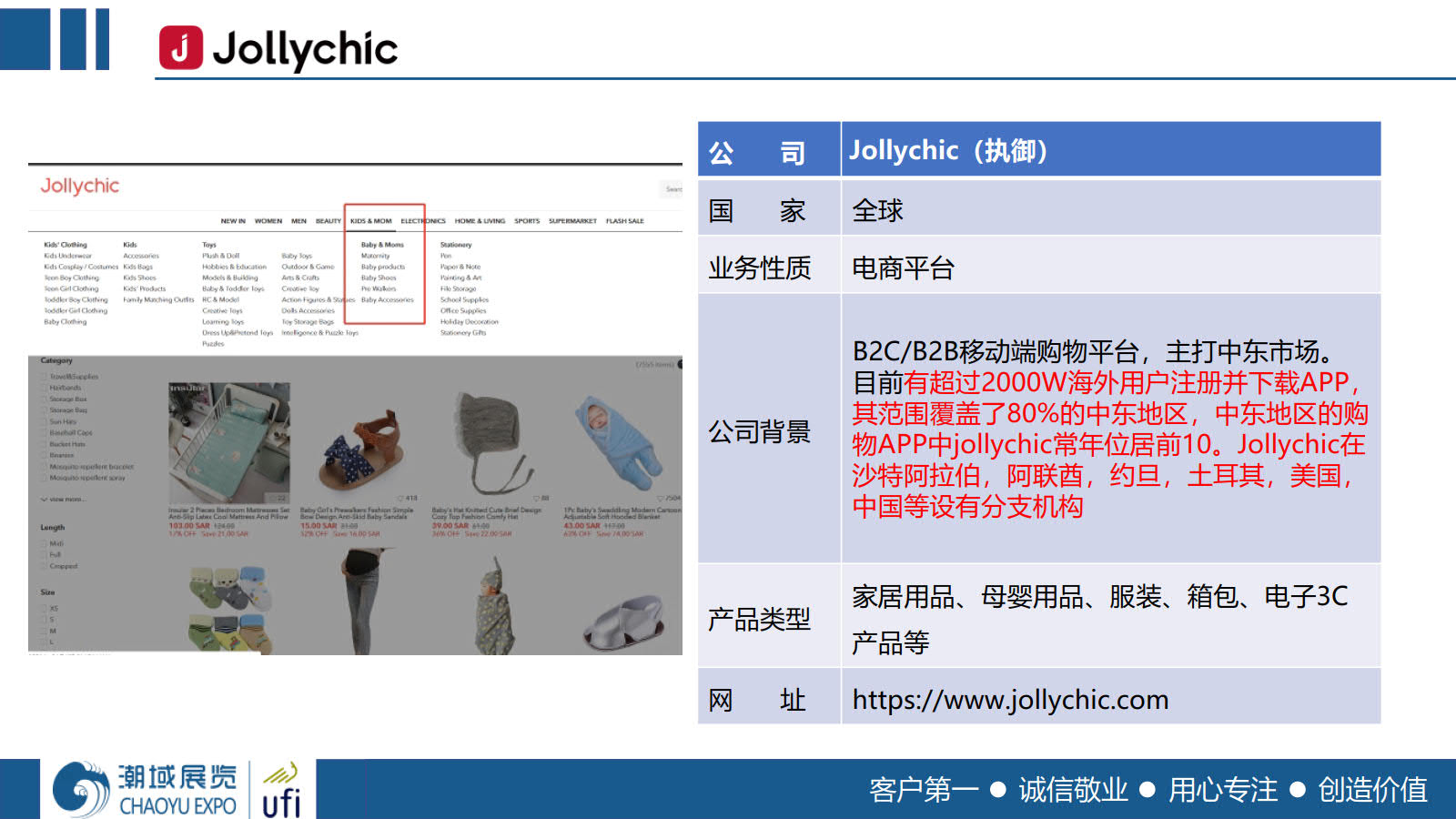The height and width of the screenshot is (819, 1456).
Task: Click the 'Stationery' column heading
Action: point(456,245)
